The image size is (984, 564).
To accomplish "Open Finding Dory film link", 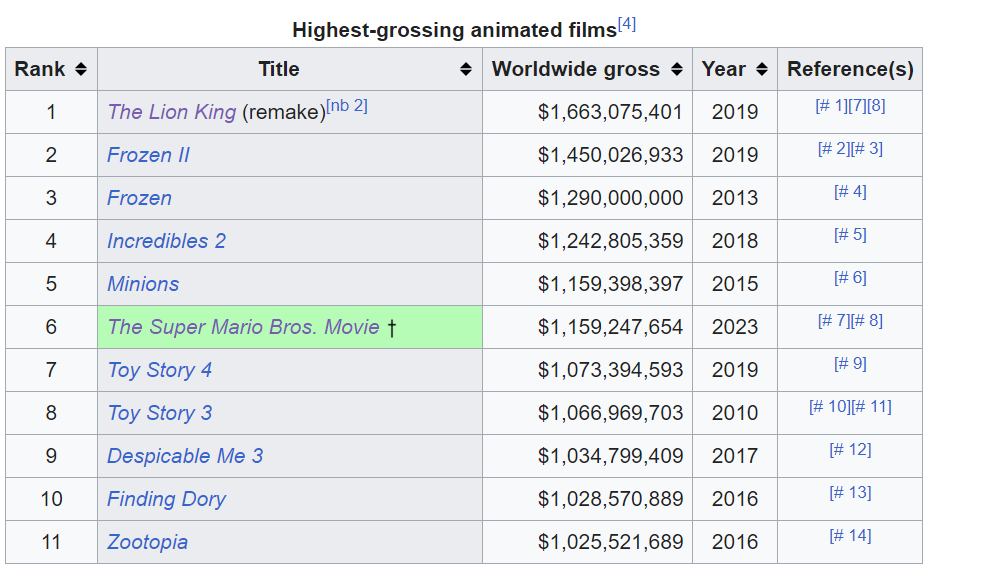I will 166,499.
